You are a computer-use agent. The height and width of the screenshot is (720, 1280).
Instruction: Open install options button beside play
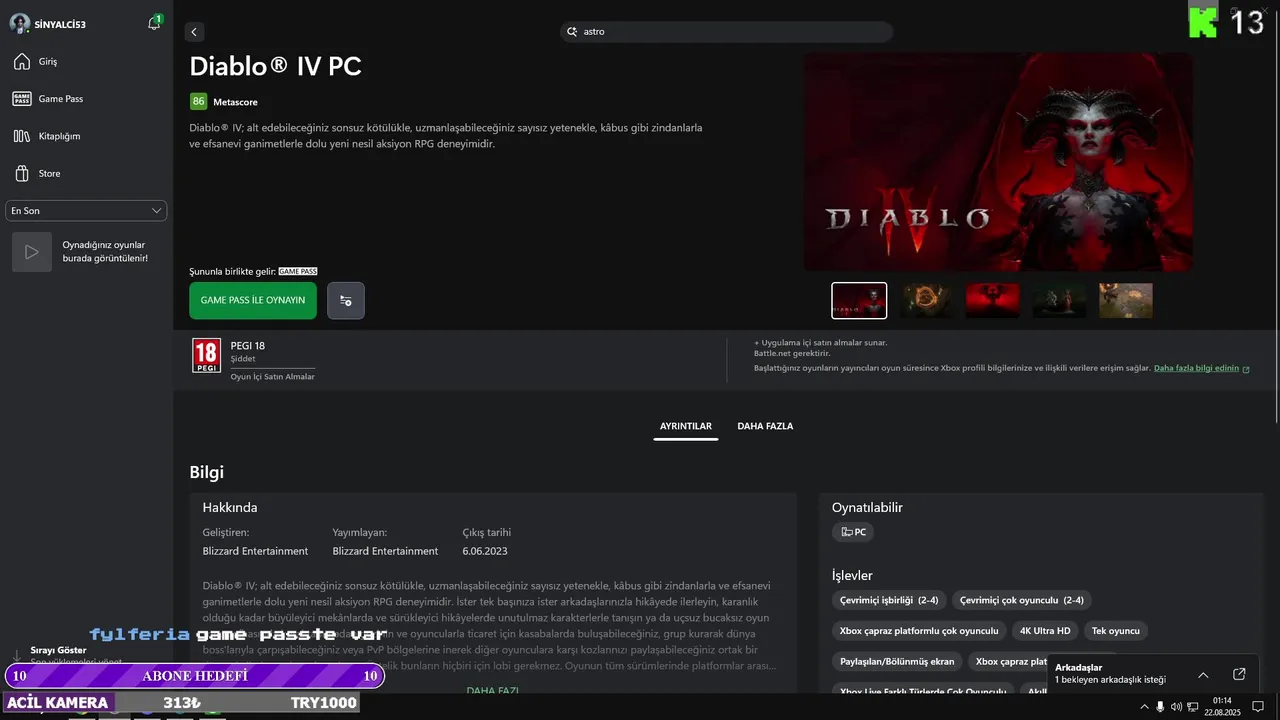tap(346, 300)
